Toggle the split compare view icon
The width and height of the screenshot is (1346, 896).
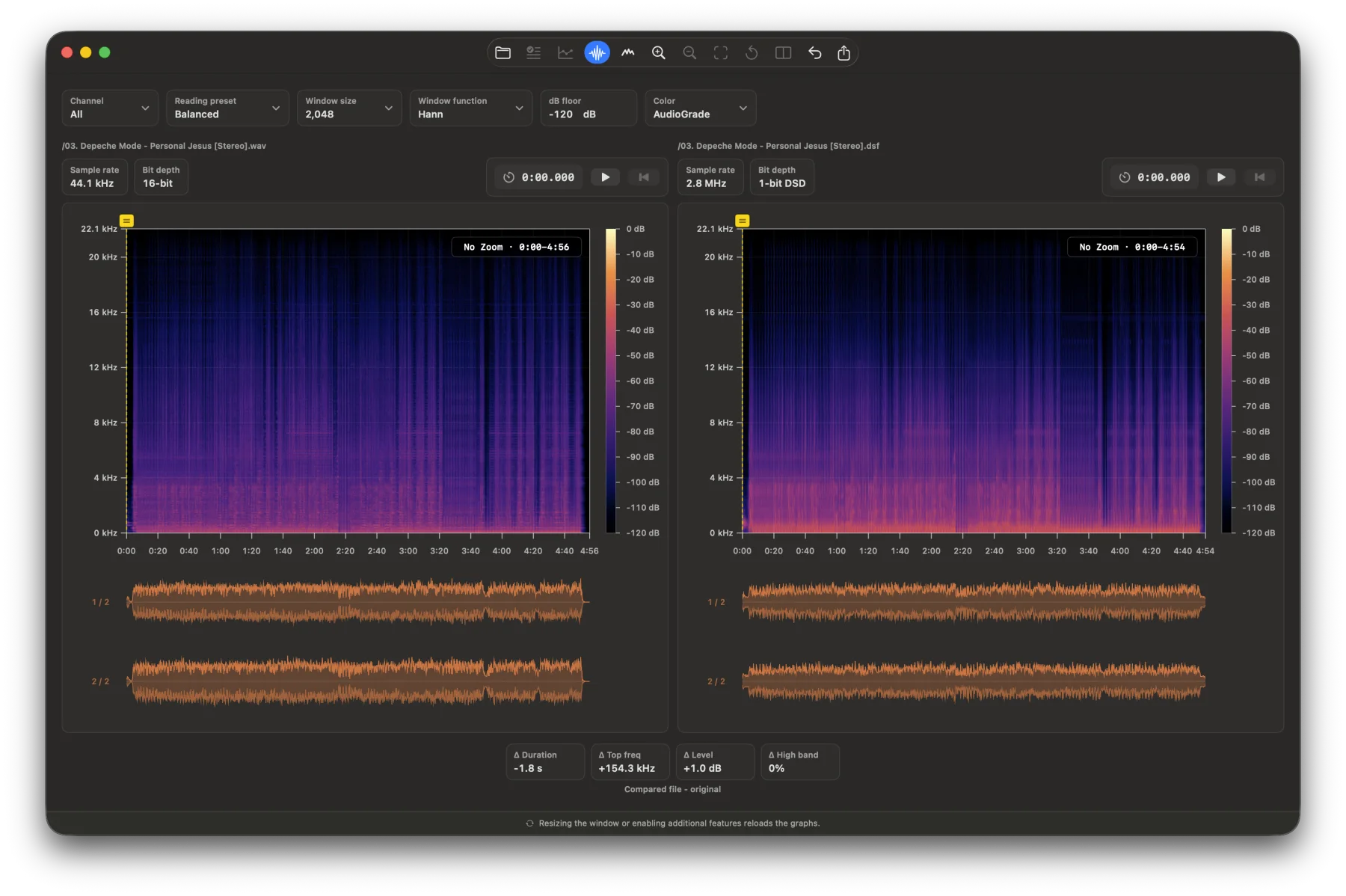point(783,52)
